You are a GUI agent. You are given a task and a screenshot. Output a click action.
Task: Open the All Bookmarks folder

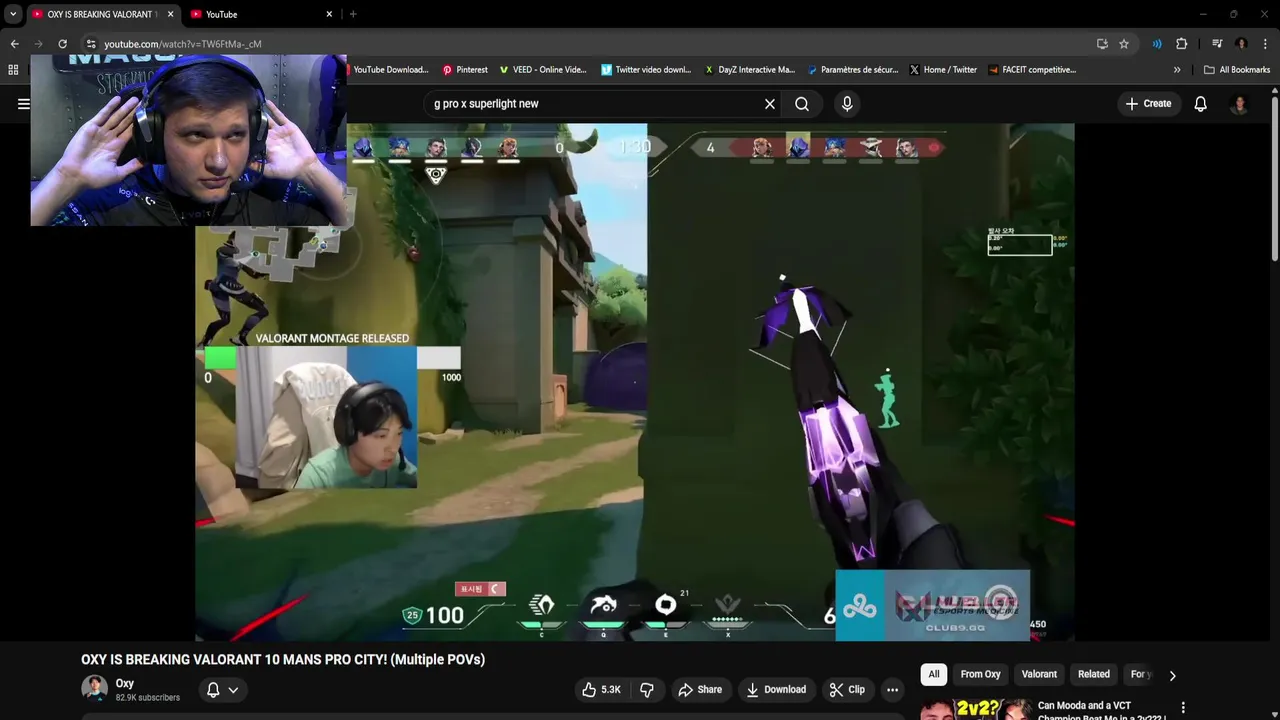[x=1237, y=70]
